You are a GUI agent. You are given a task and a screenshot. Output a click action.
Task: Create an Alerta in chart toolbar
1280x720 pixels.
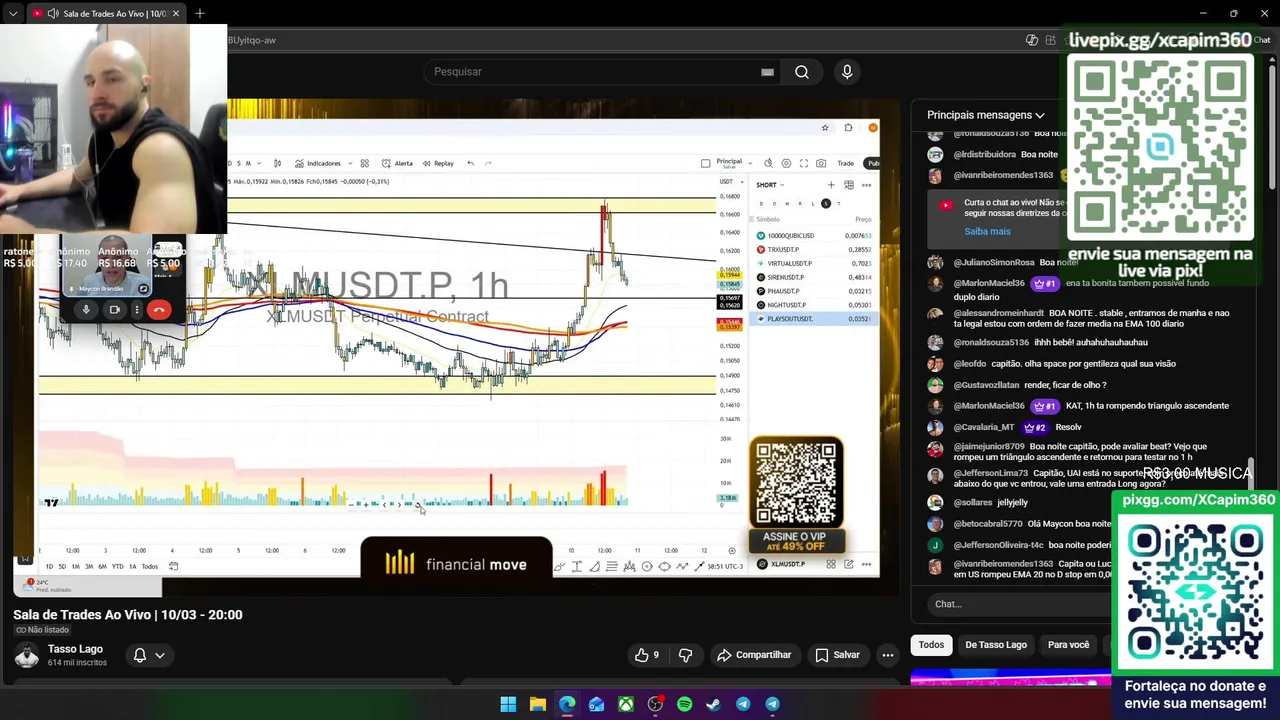397,163
